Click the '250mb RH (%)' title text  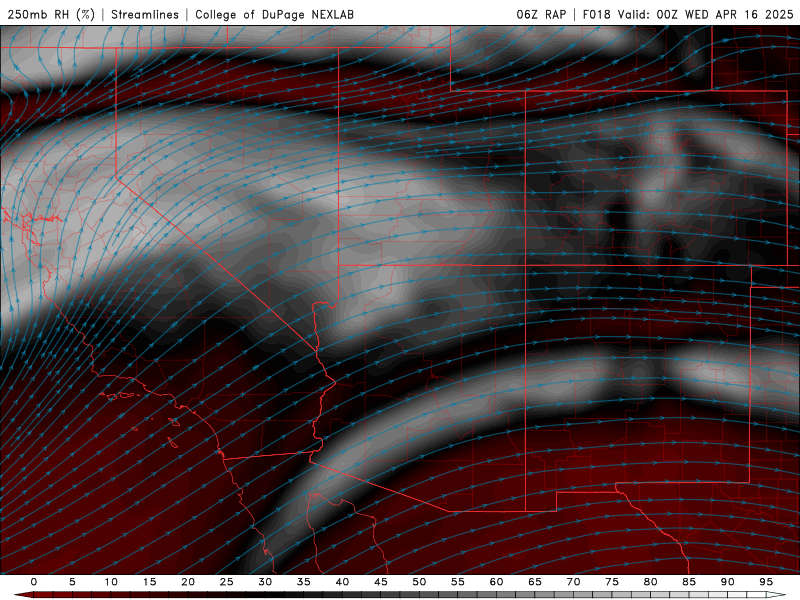point(51,14)
